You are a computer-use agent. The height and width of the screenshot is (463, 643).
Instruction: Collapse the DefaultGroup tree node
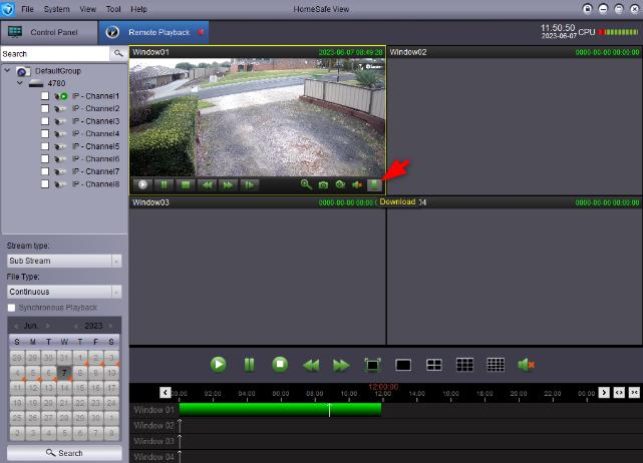[x=8, y=71]
